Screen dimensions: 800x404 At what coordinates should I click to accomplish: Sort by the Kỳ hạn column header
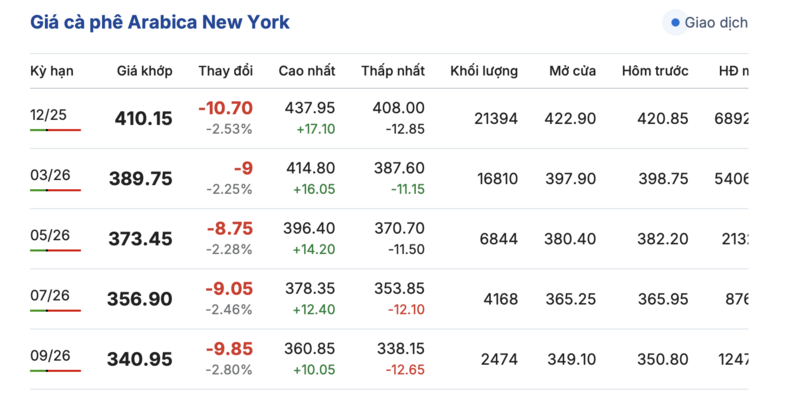52,71
